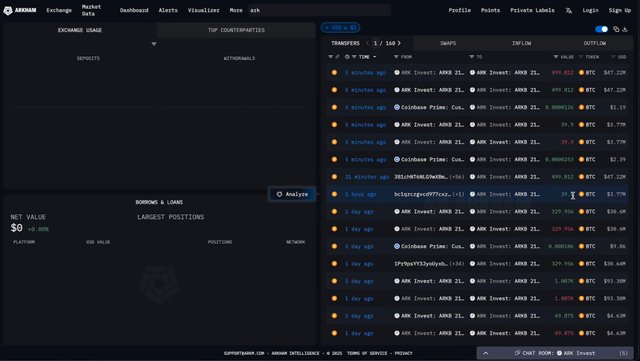Open the Visualizer page
The height and width of the screenshot is (361, 640).
coord(203,10)
